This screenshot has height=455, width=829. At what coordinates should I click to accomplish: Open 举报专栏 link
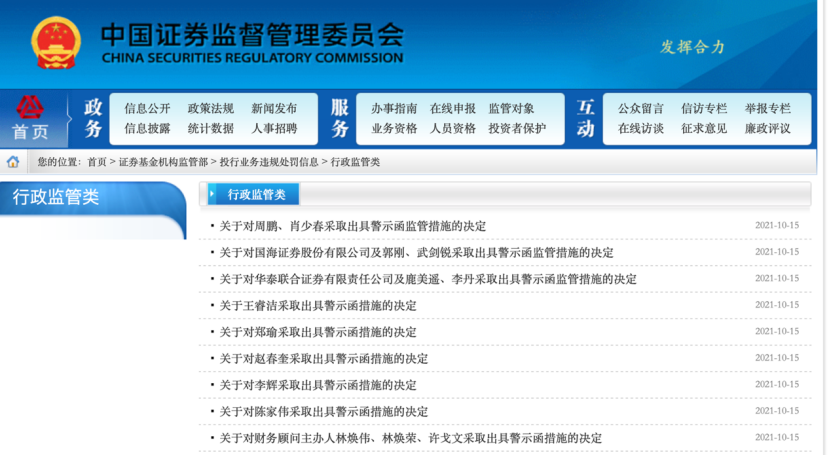tap(767, 108)
